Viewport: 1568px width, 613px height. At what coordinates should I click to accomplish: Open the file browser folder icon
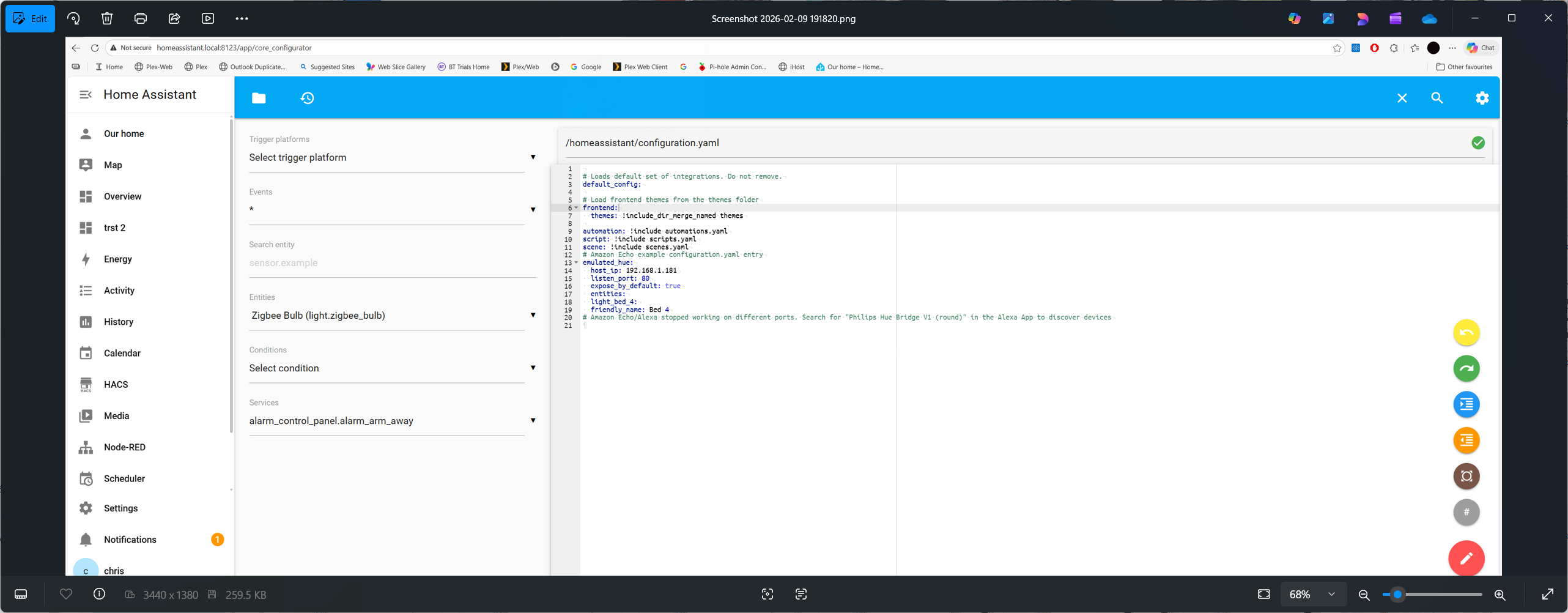(x=259, y=98)
